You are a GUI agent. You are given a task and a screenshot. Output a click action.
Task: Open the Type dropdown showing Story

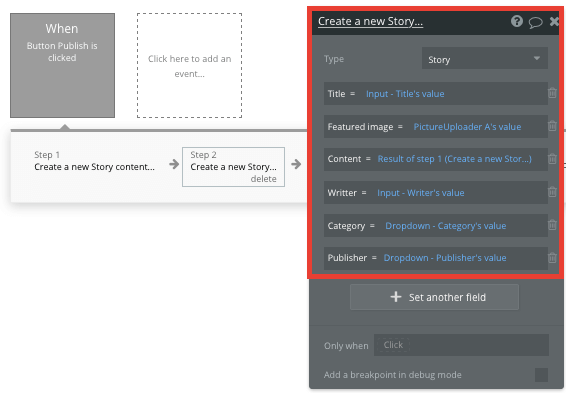point(484,58)
